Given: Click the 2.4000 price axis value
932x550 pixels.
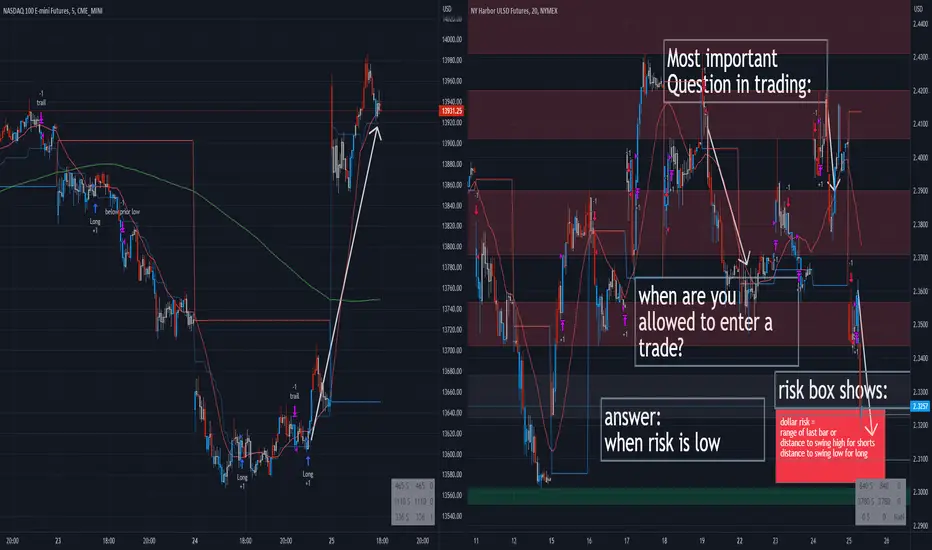Looking at the screenshot, I should click(920, 158).
